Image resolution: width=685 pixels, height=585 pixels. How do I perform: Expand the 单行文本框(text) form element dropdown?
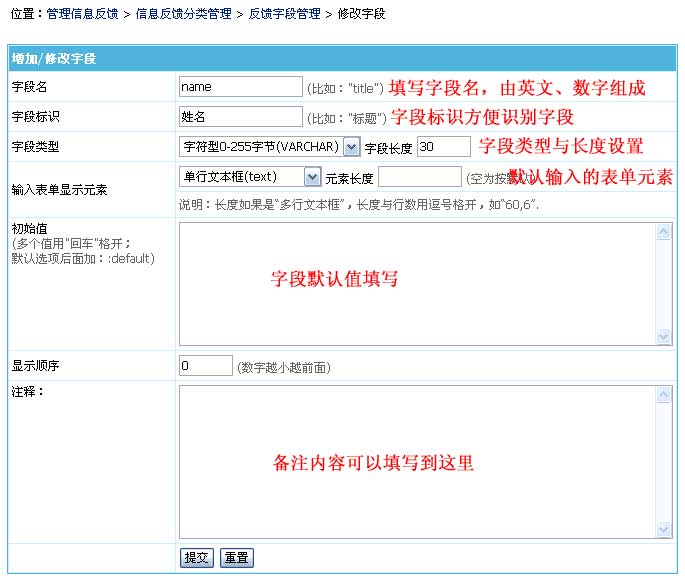coord(250,177)
